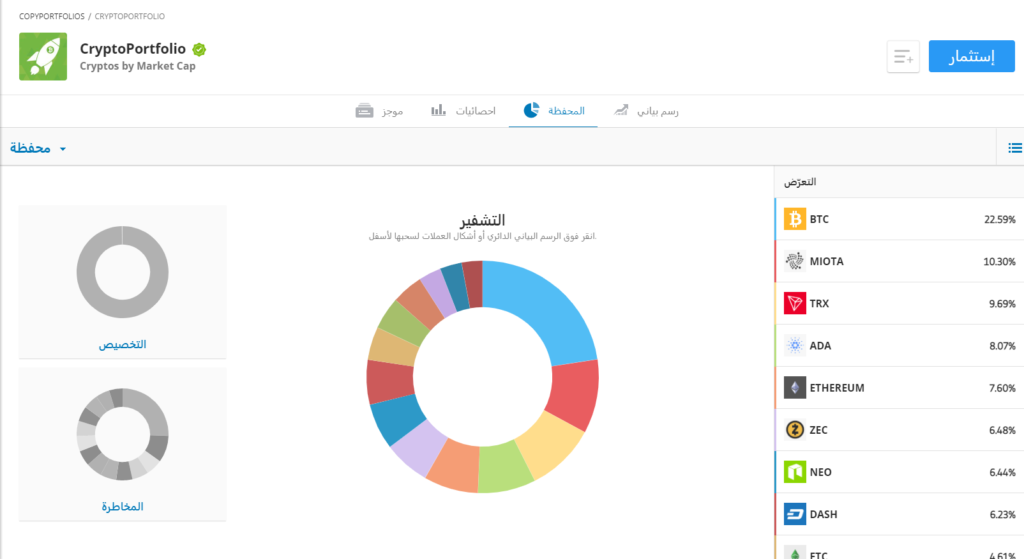
Task: Select the DASH coin icon
Action: coord(795,514)
